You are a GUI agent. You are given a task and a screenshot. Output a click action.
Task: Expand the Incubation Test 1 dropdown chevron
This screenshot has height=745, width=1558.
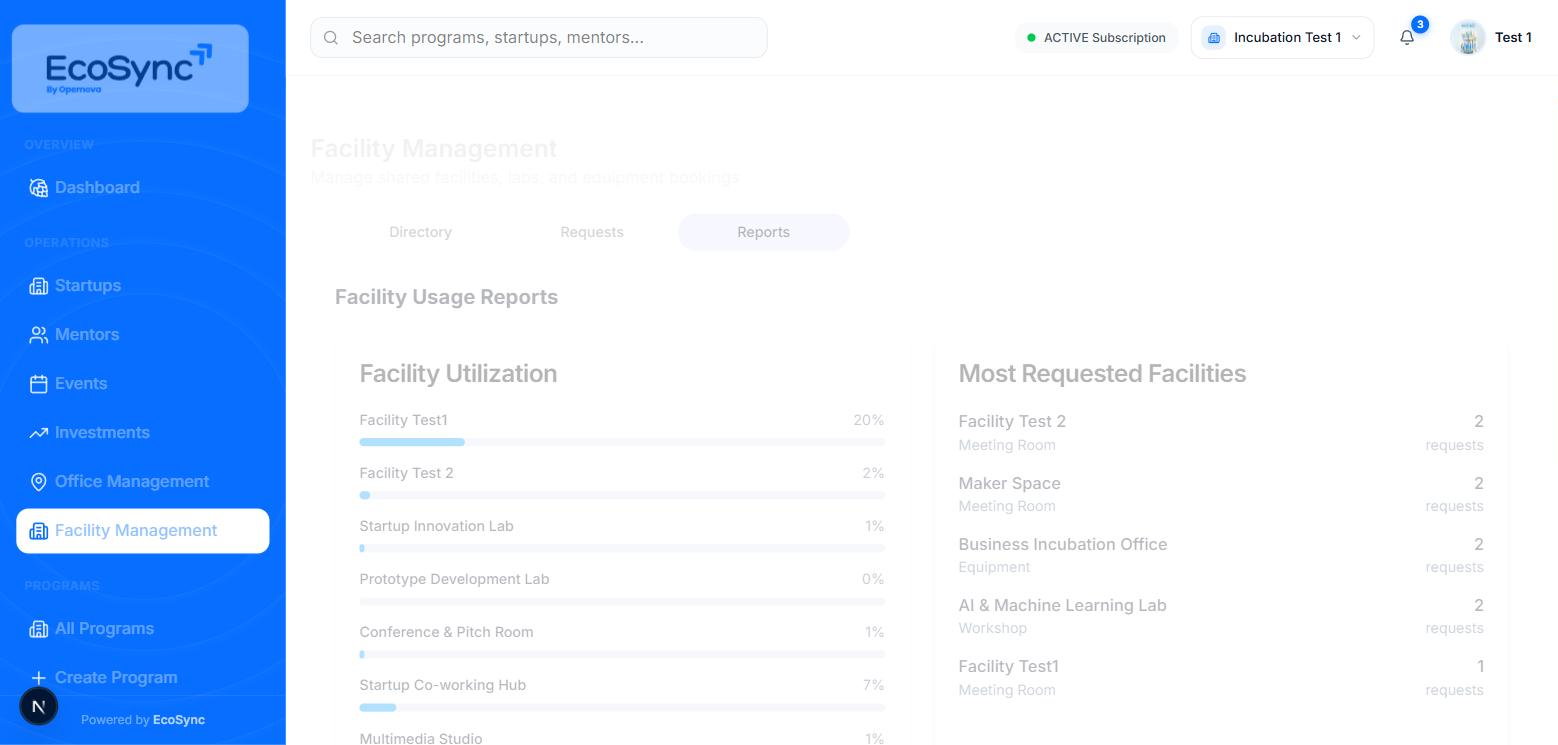coord(1356,38)
